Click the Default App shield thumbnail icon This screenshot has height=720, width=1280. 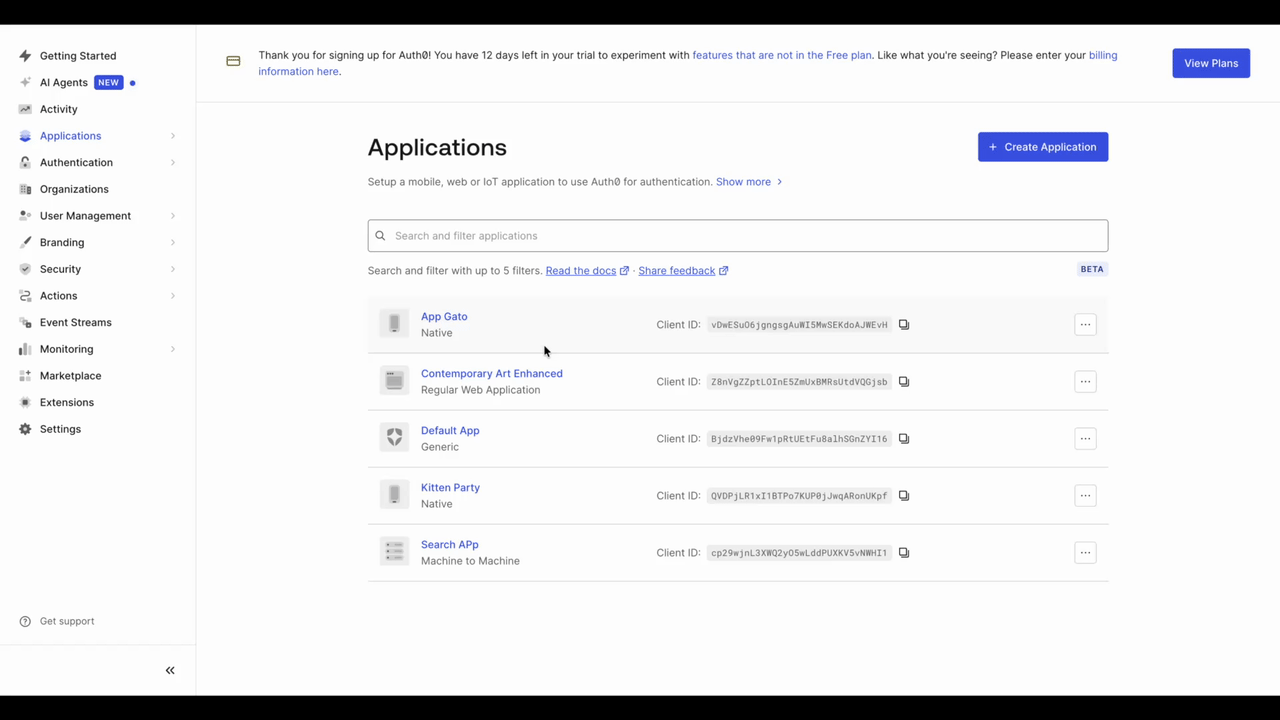(x=394, y=438)
